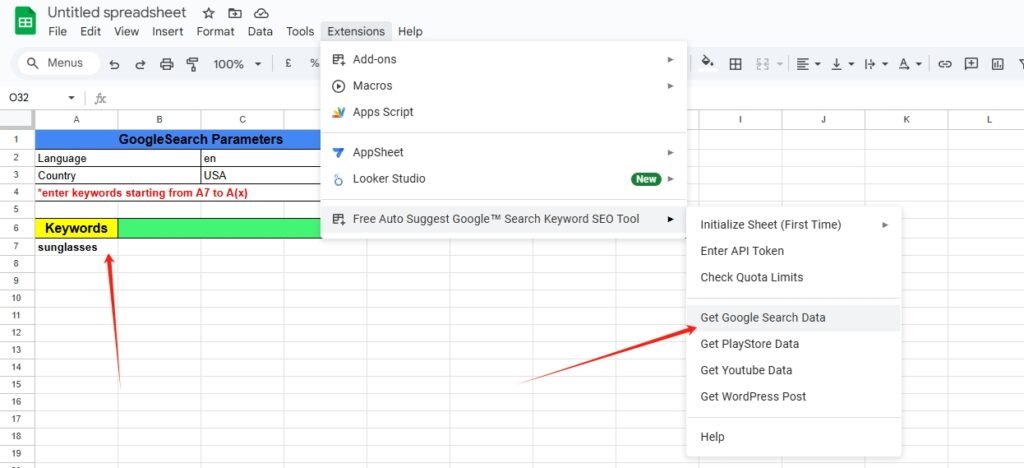The height and width of the screenshot is (468, 1024).
Task: Expand the vertical align dropdown arrow
Action: [851, 64]
